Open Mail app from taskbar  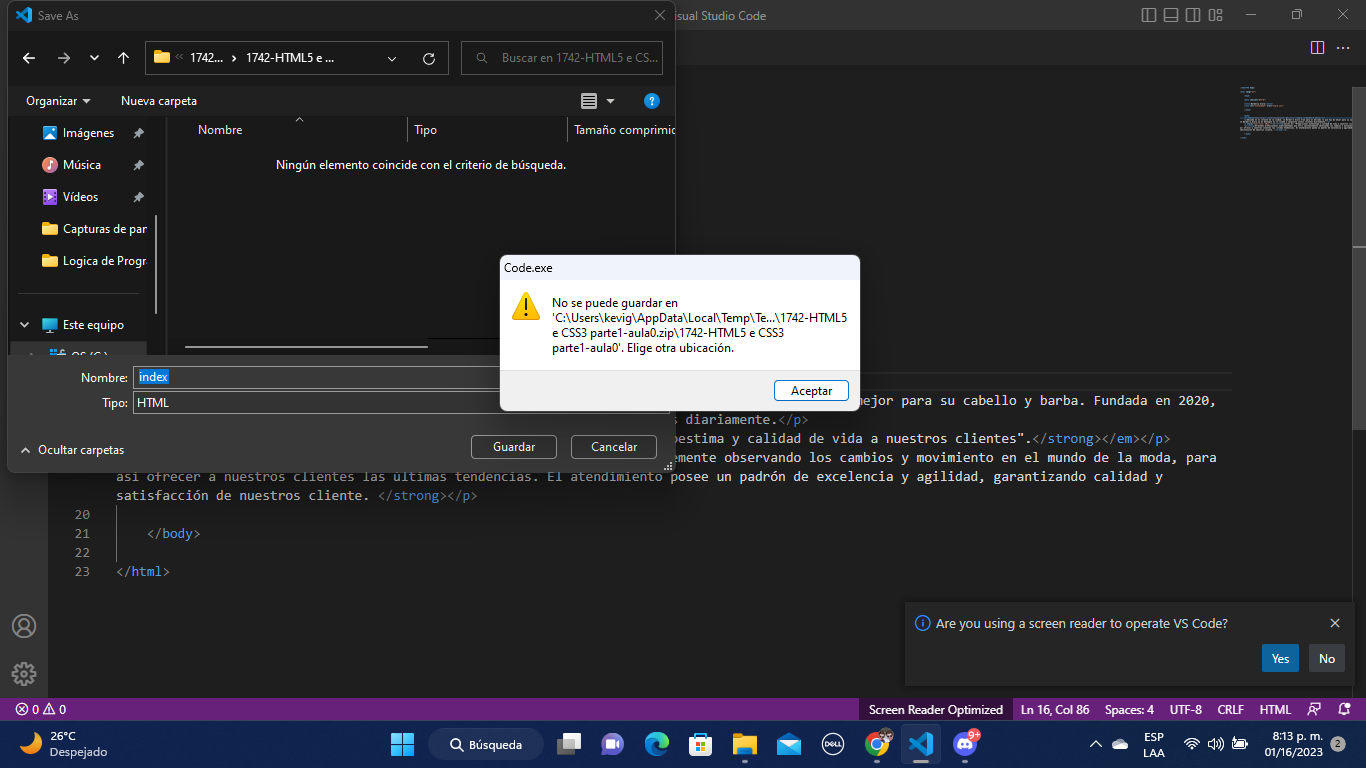(789, 744)
